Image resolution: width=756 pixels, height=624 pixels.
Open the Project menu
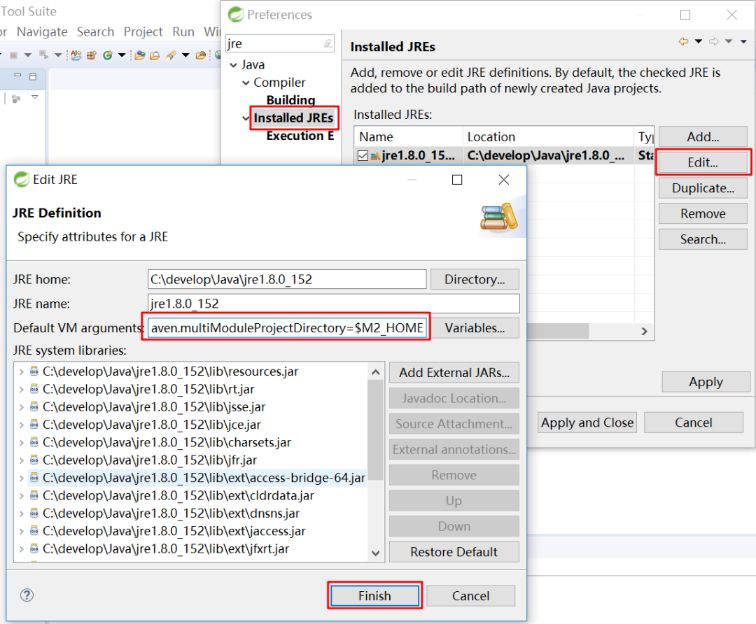pos(143,32)
